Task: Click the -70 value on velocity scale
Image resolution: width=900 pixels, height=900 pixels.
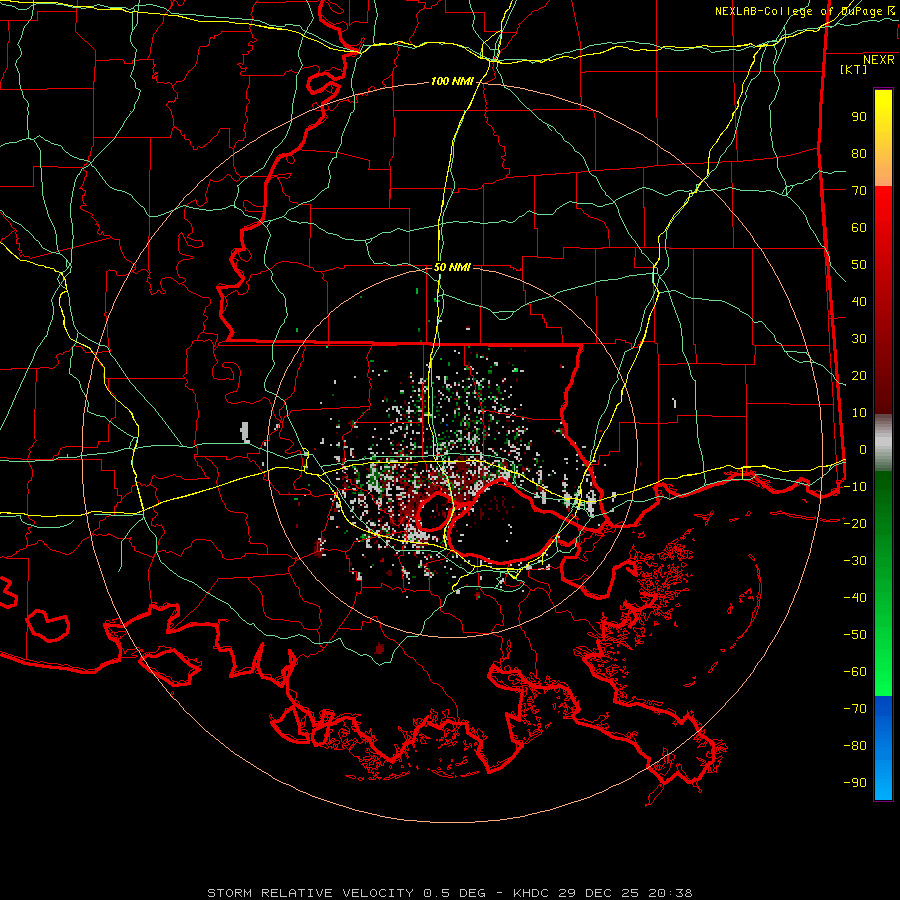Action: [855, 708]
